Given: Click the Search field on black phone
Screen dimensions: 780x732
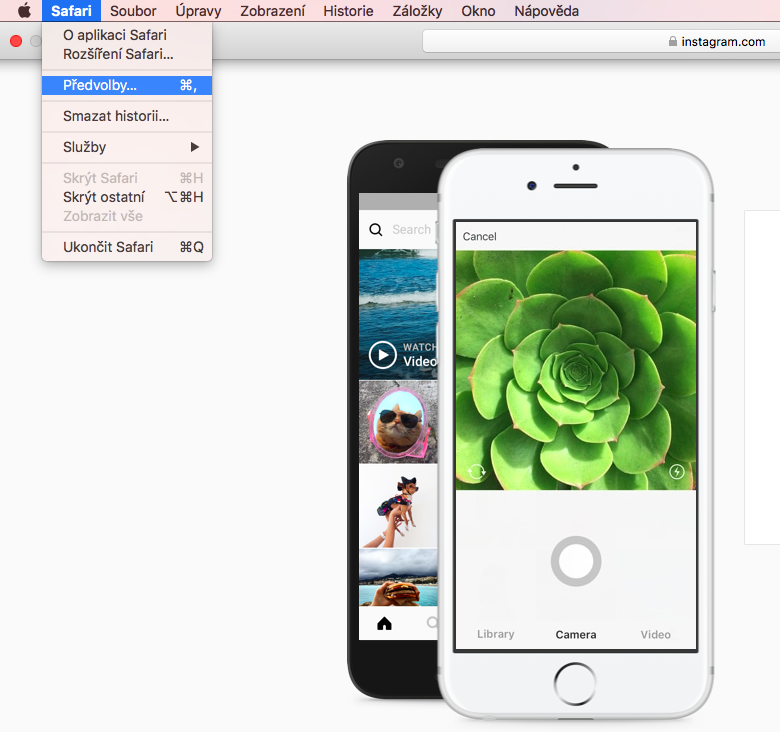Looking at the screenshot, I should coord(414,229).
